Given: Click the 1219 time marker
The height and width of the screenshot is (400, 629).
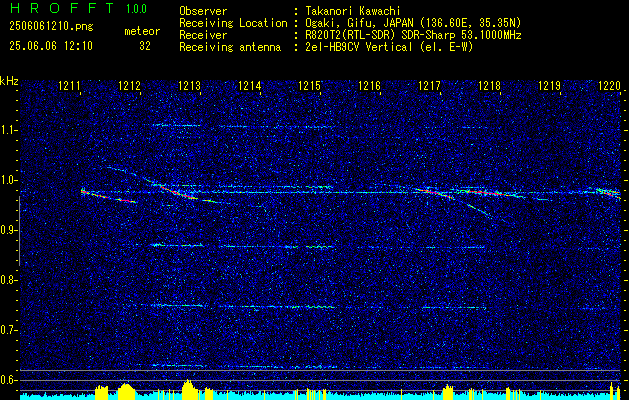Looking at the screenshot, I should [x=550, y=85].
